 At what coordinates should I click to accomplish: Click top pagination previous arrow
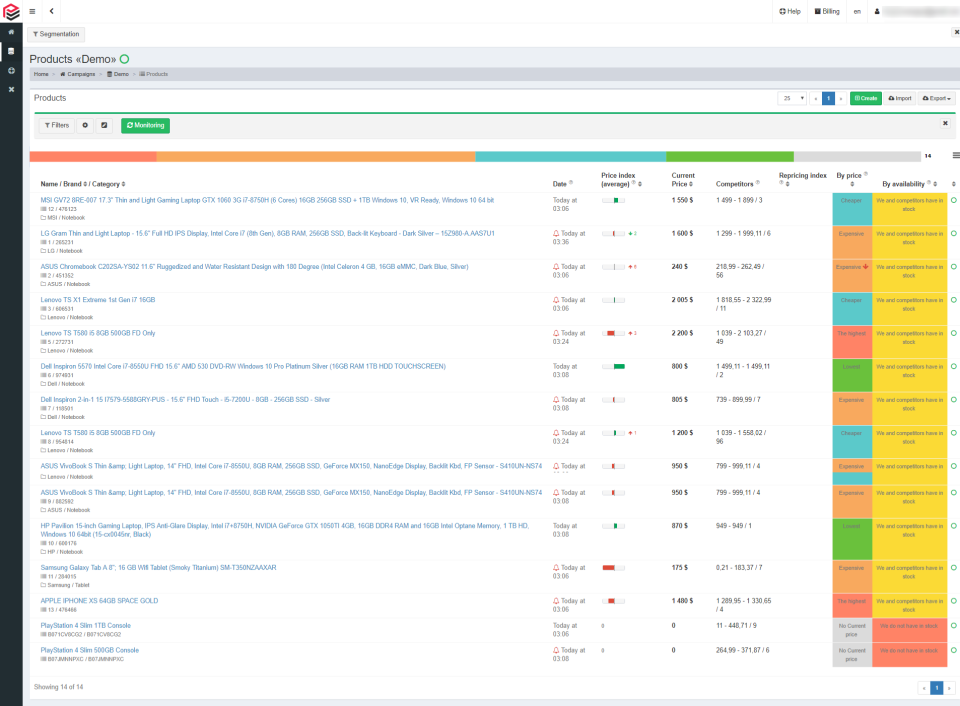pos(816,99)
